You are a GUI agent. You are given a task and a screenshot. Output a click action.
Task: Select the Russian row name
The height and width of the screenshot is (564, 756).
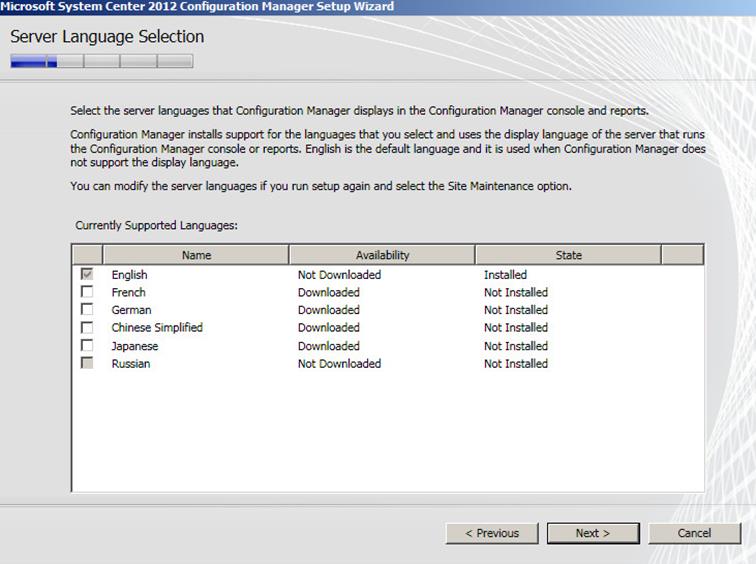131,363
